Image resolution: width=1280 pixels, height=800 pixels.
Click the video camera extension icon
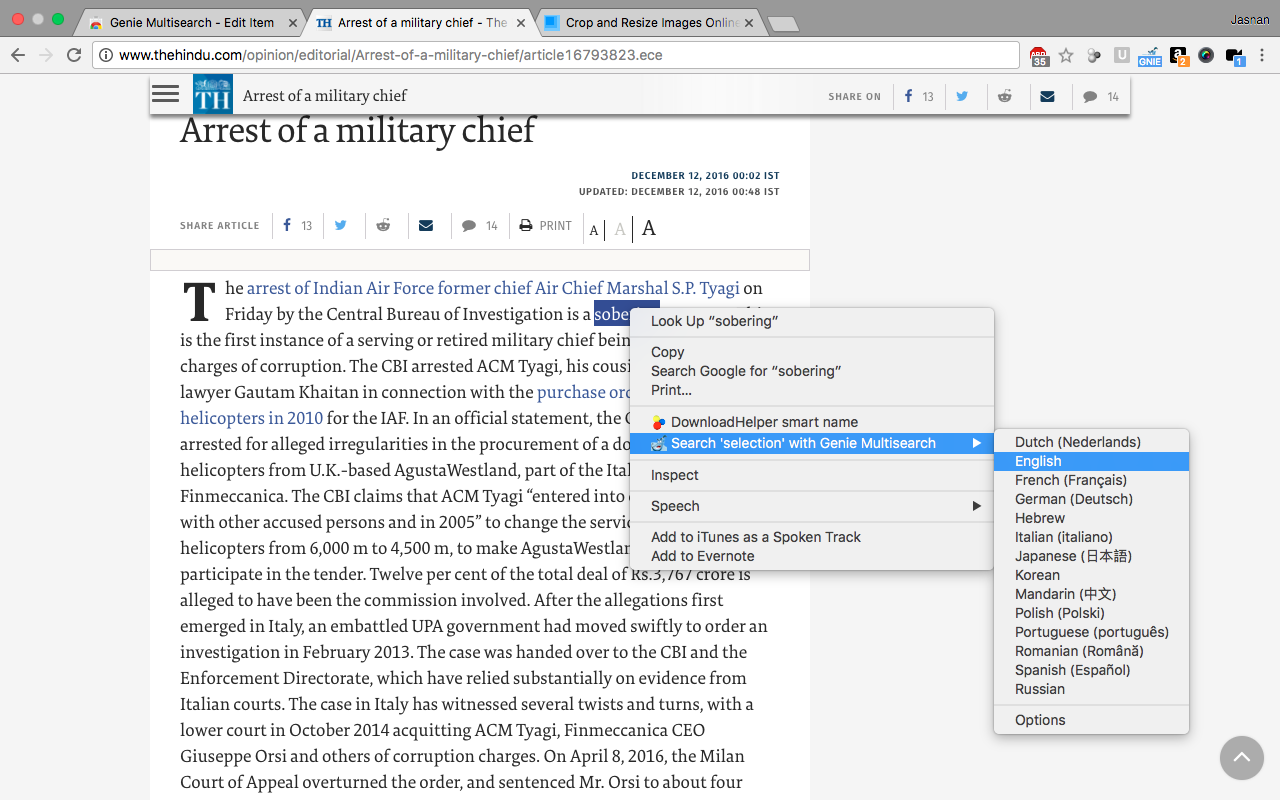[1235, 56]
